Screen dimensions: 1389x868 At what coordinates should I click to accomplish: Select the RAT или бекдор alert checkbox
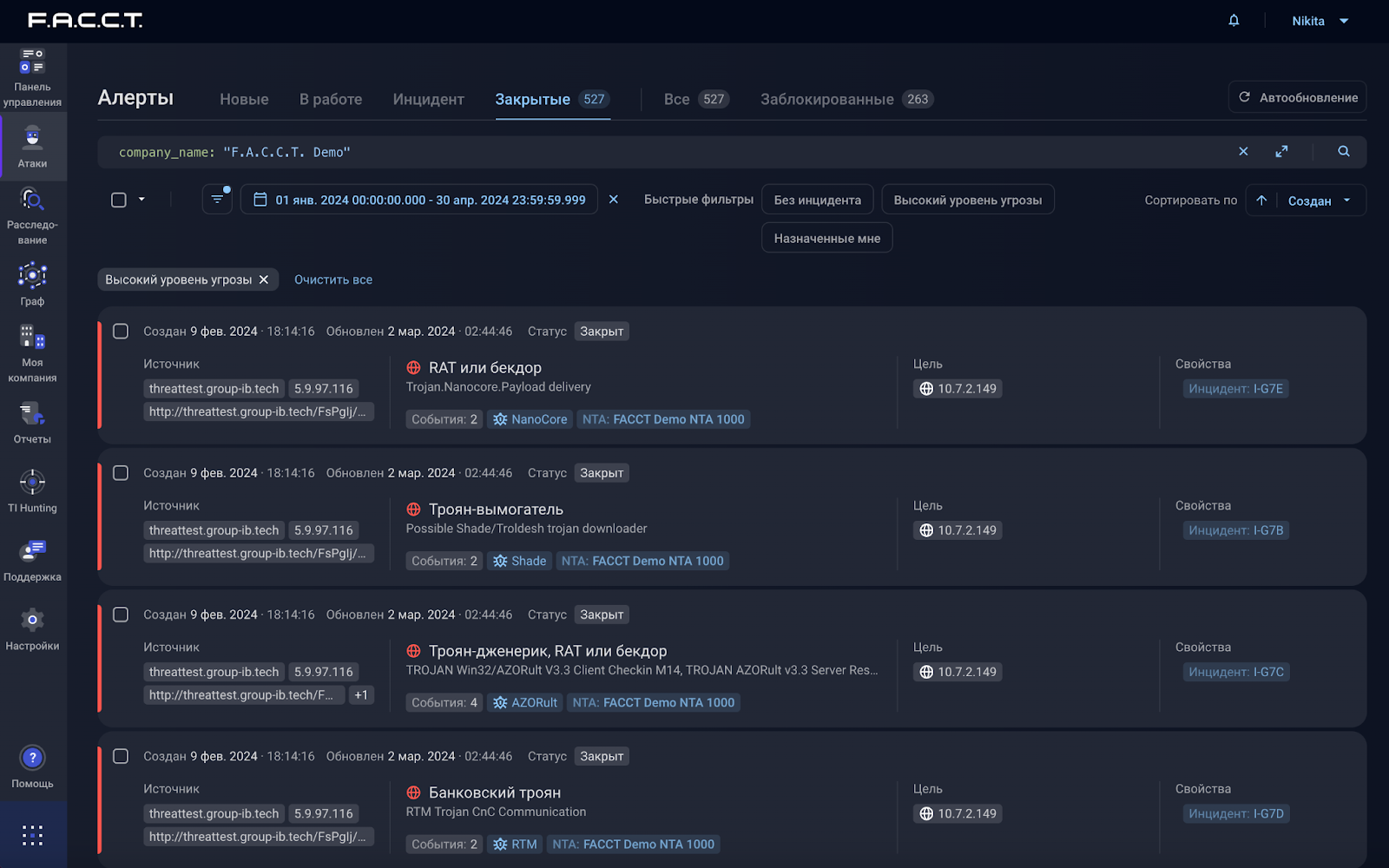pyautogui.click(x=121, y=331)
